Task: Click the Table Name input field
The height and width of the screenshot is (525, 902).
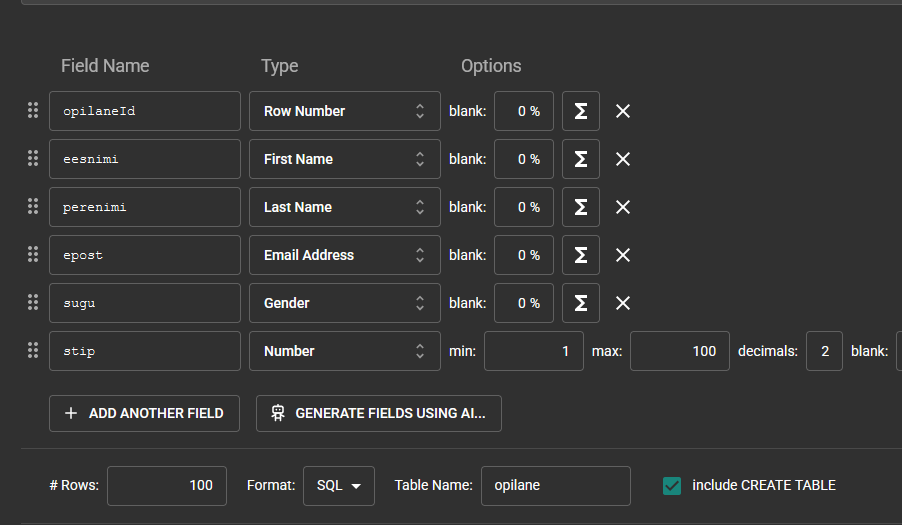Action: pos(555,485)
